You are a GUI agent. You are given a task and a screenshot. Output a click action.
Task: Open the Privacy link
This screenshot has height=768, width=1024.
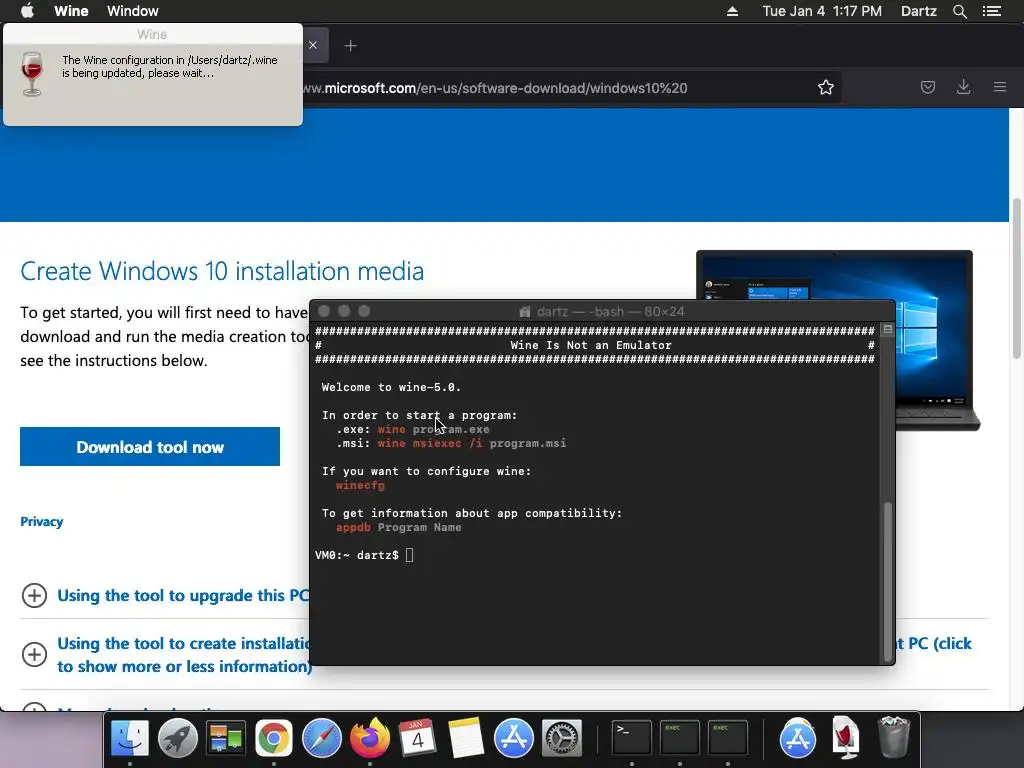coord(42,521)
